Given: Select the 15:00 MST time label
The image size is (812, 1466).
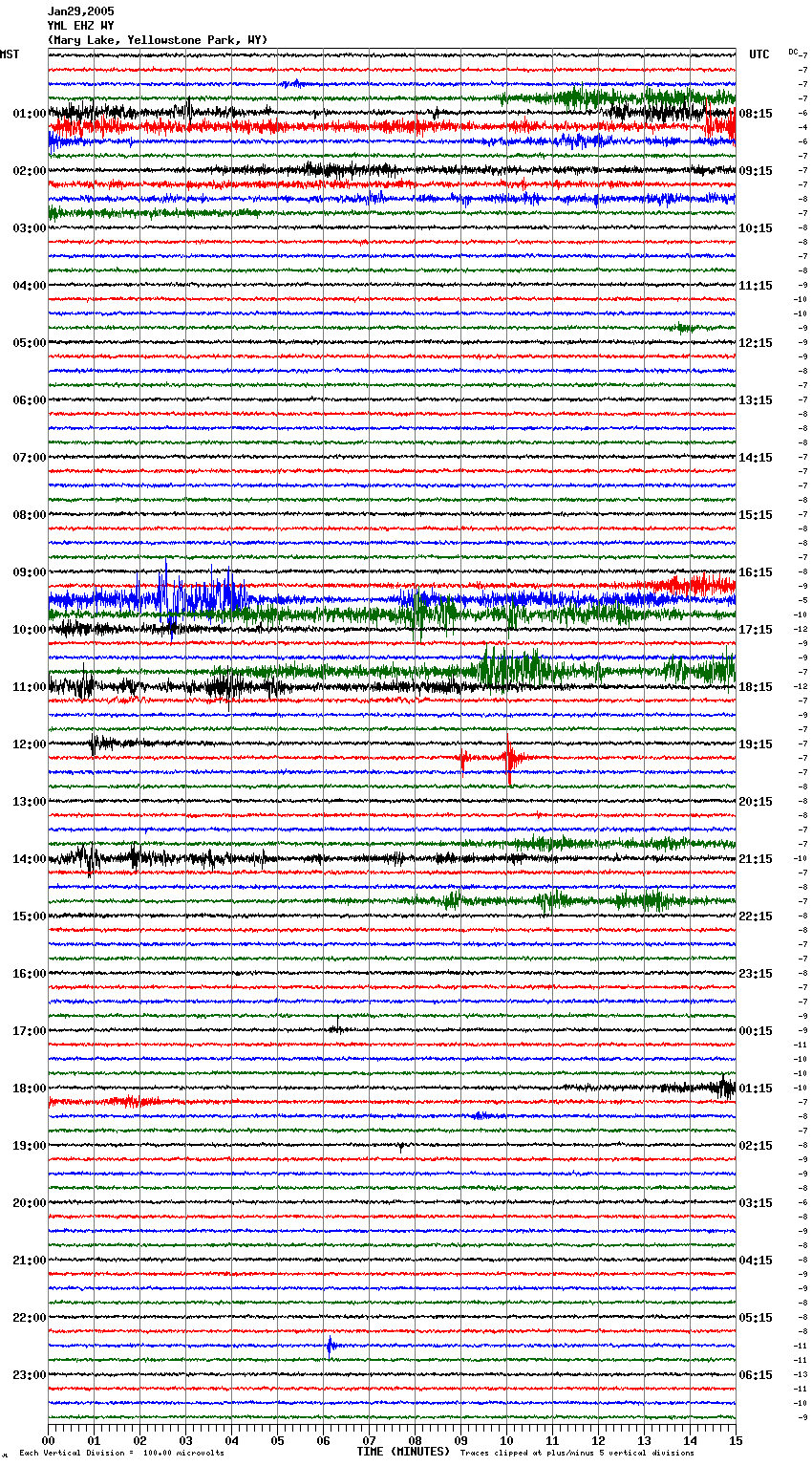Looking at the screenshot, I should click(x=30, y=916).
